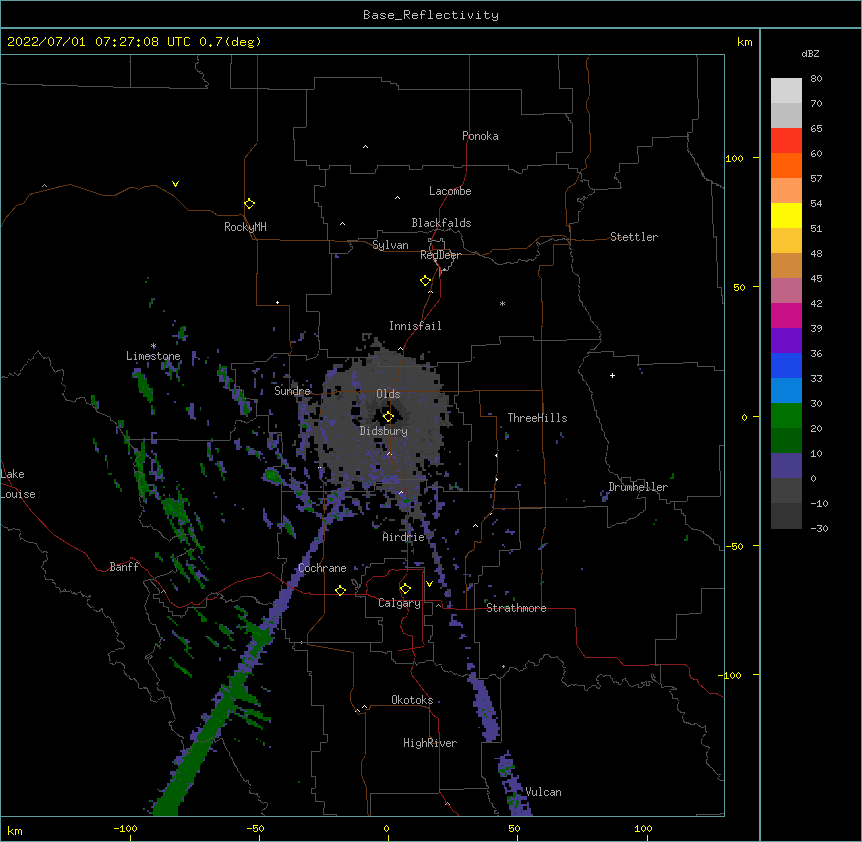The image size is (862, 842).
Task: Click the Lacombe city label
Action: pos(450,191)
